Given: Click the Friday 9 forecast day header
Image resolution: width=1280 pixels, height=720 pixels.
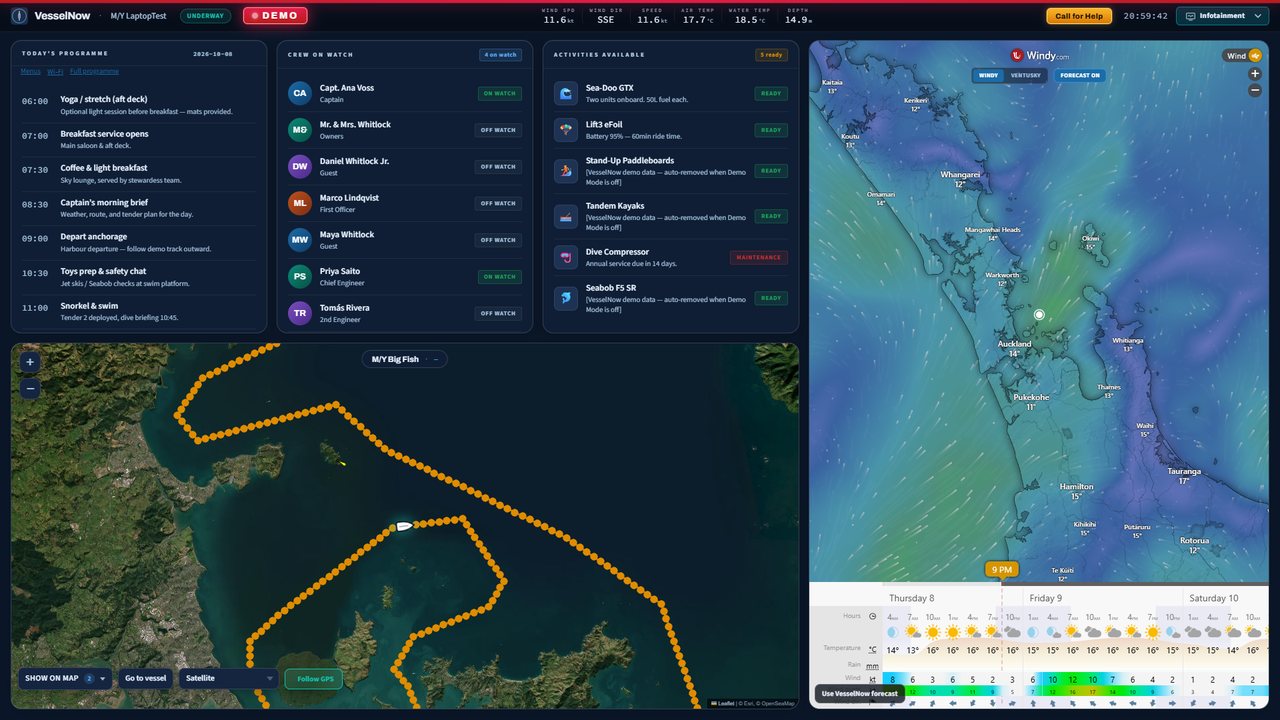Looking at the screenshot, I should point(1045,598).
